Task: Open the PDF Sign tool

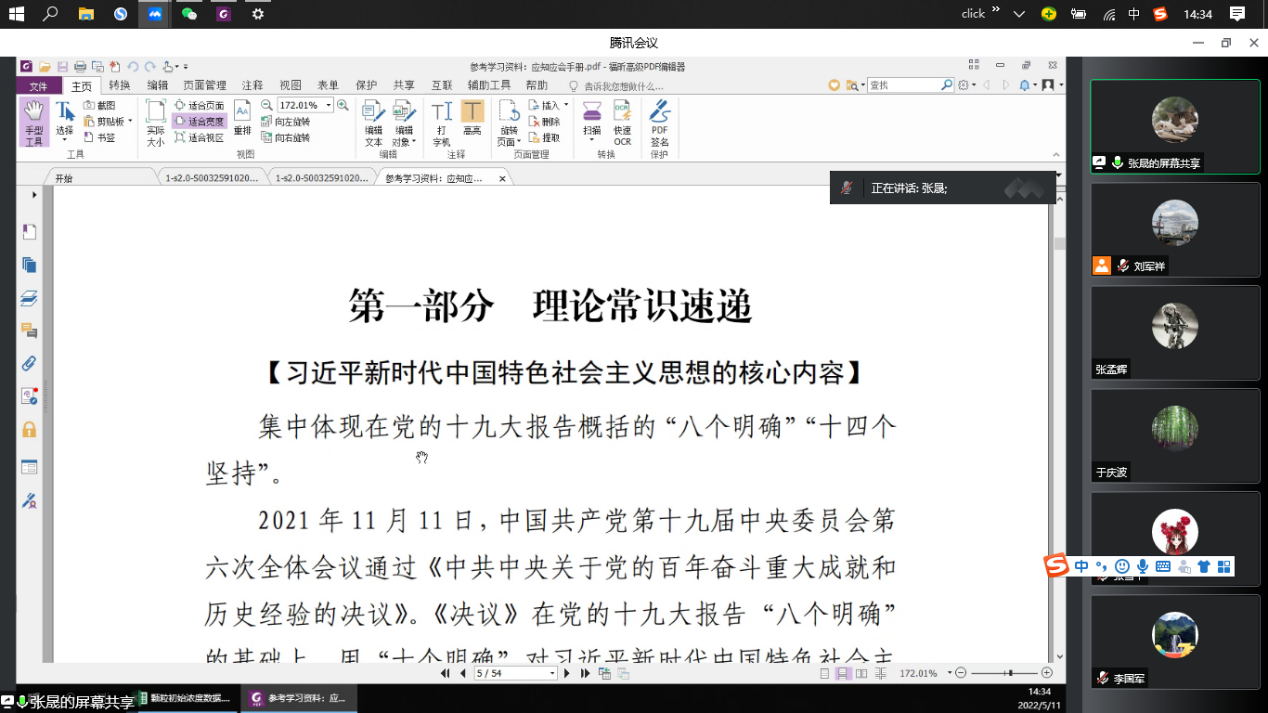Action: [x=659, y=122]
